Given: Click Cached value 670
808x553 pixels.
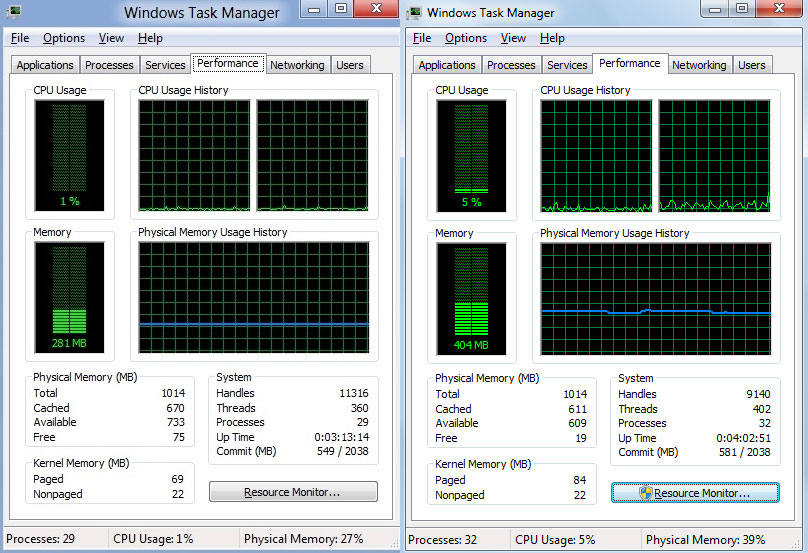Looking at the screenshot, I should tap(175, 408).
